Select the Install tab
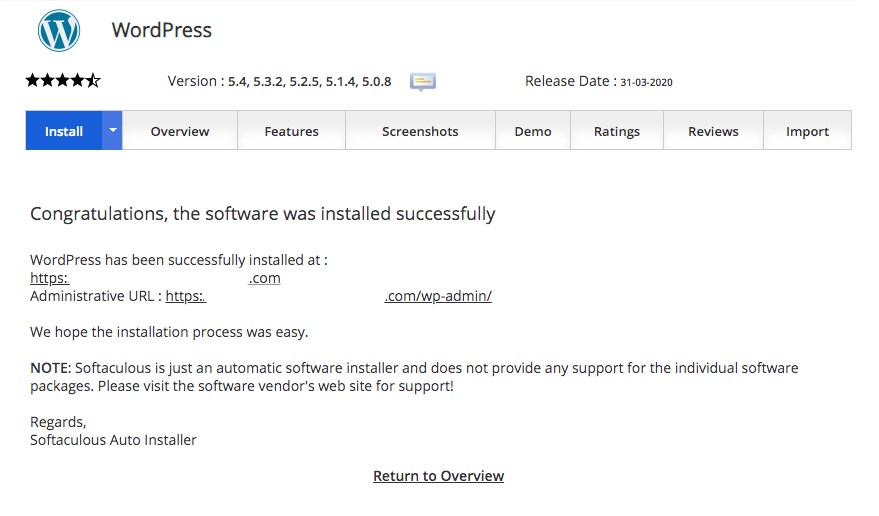Image resolution: width=879 pixels, height=516 pixels. coord(64,131)
